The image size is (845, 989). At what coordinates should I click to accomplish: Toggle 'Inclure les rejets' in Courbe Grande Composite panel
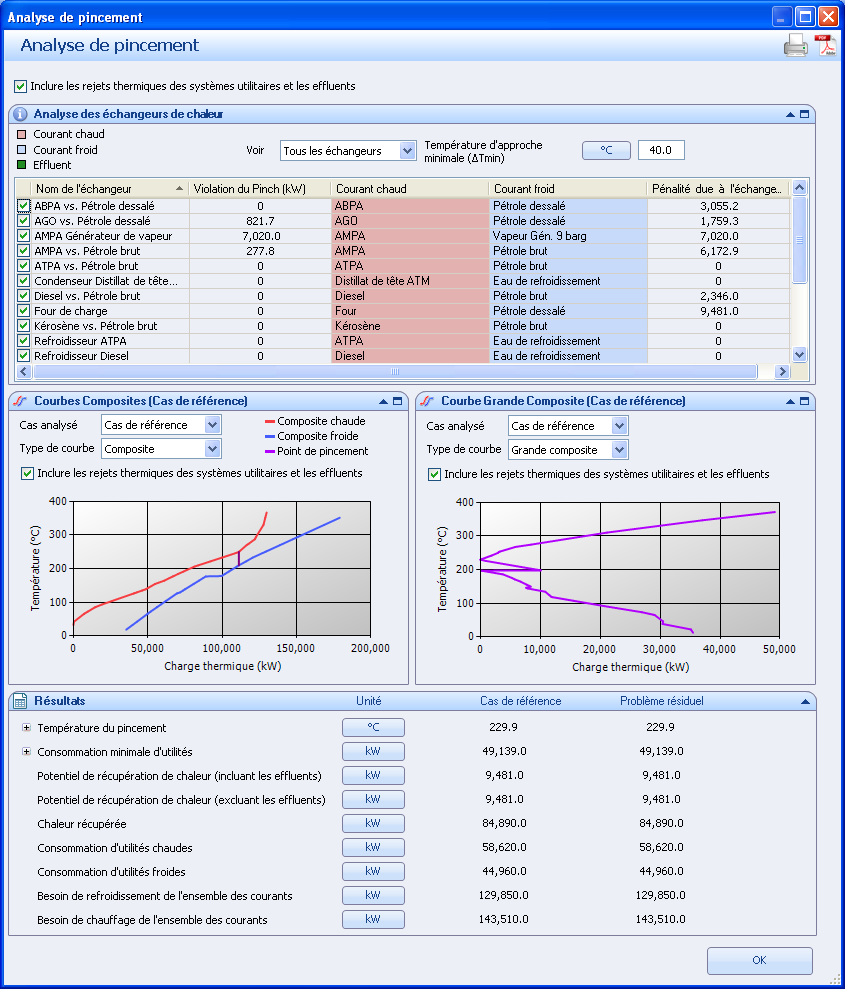[434, 474]
